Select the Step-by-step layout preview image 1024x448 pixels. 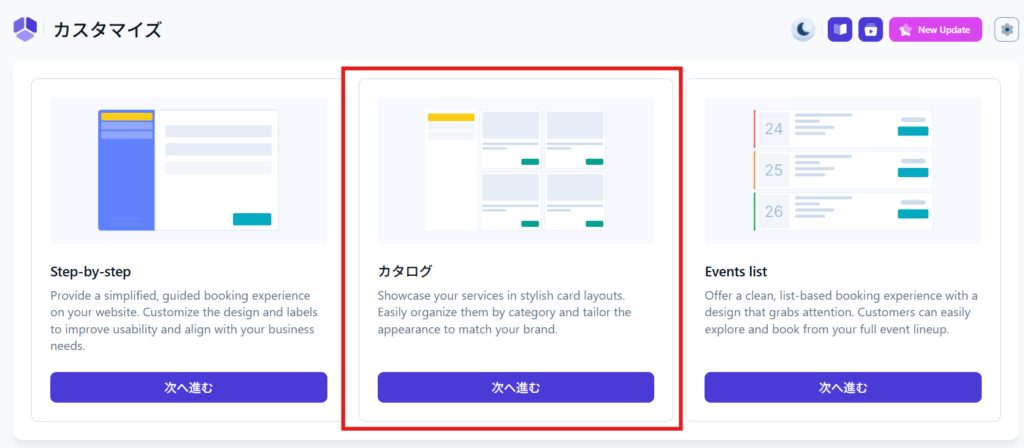188,170
